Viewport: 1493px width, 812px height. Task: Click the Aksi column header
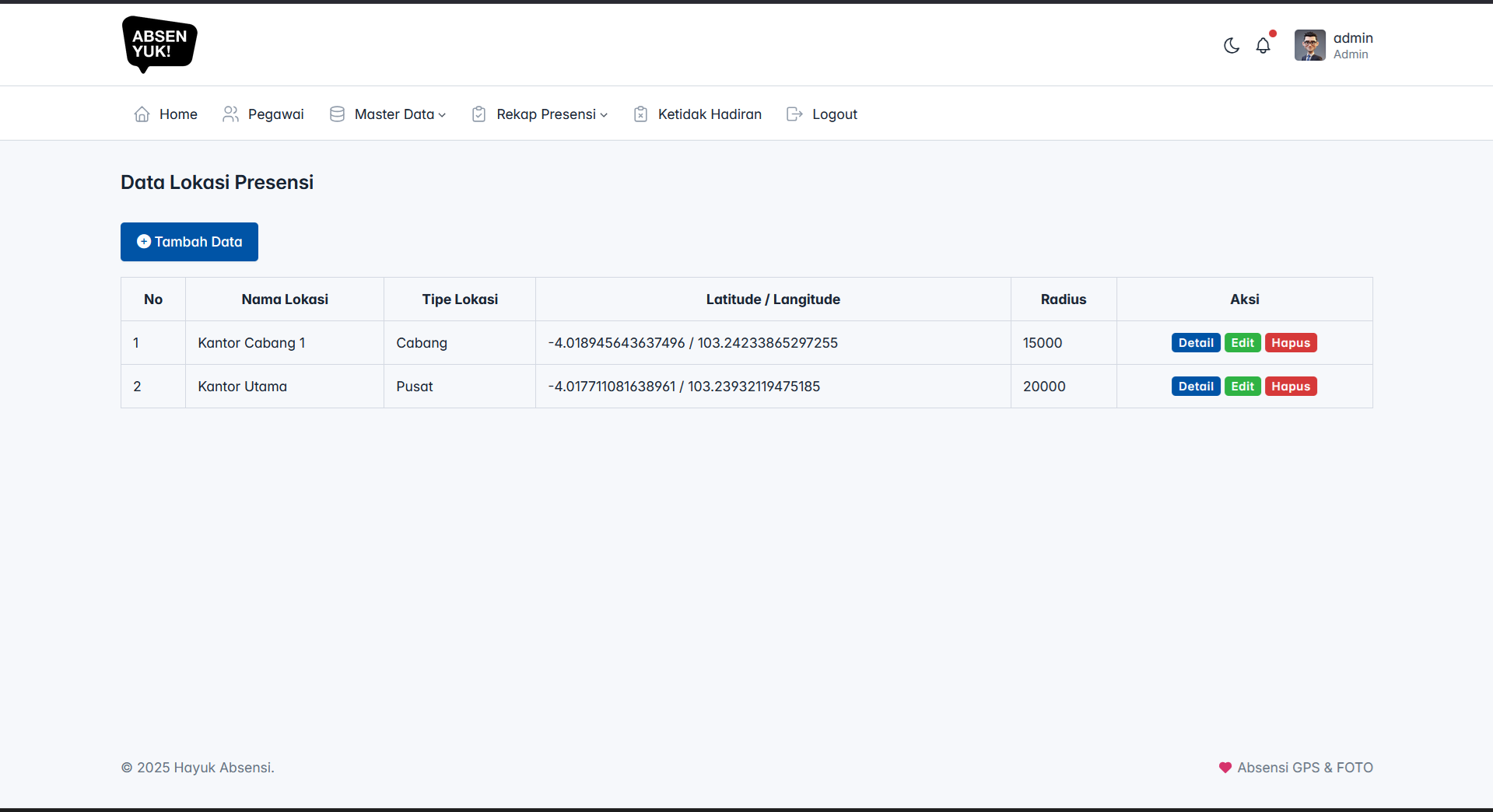[x=1245, y=299]
